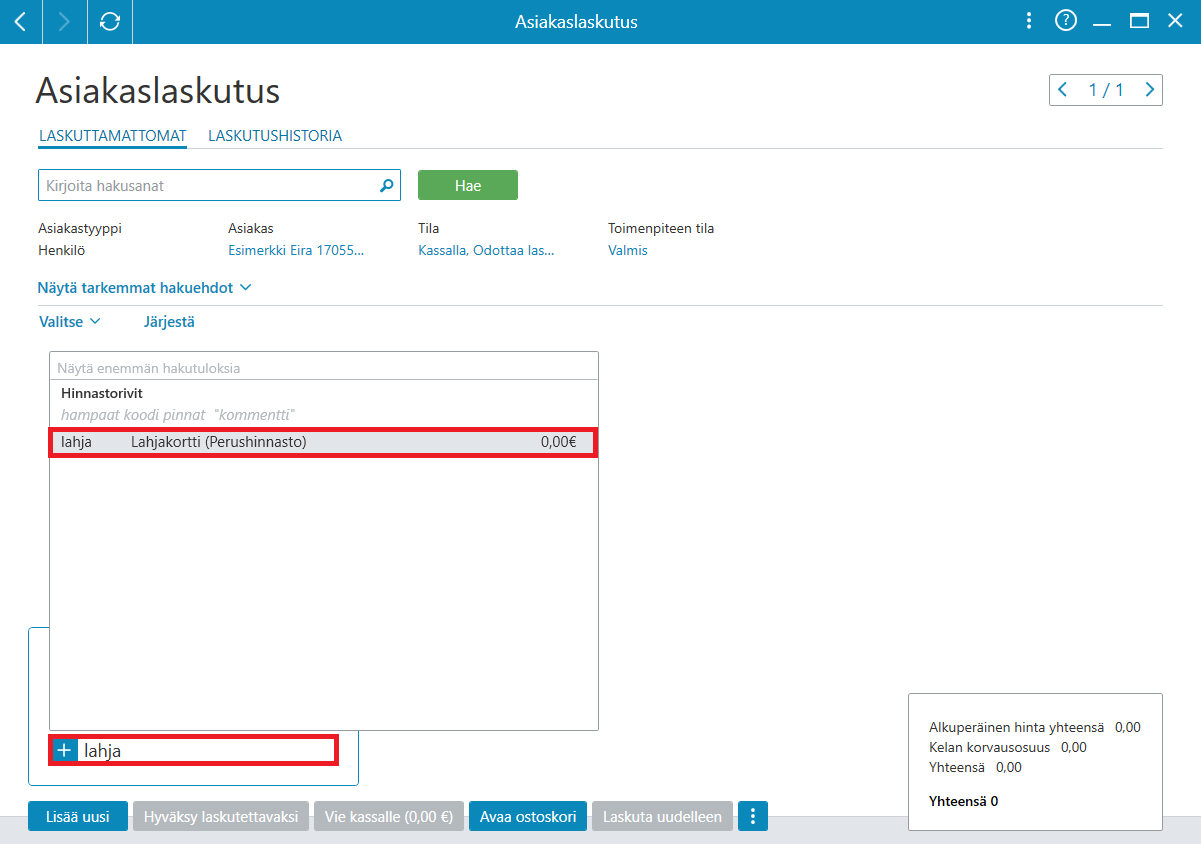Open the Valitse dropdown
Image resolution: width=1201 pixels, height=844 pixels.
pyautogui.click(x=70, y=322)
